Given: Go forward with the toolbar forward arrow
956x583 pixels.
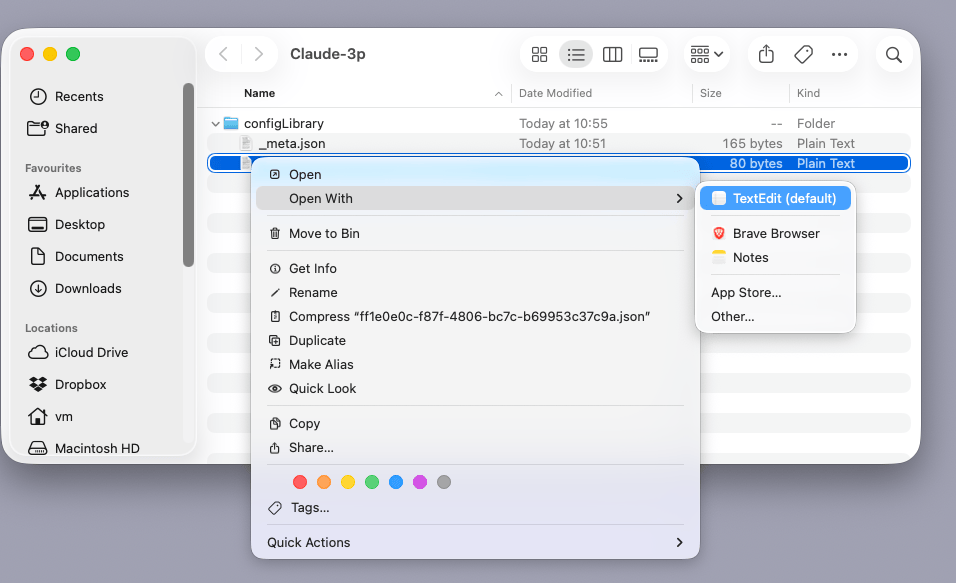Looking at the screenshot, I should point(259,54).
